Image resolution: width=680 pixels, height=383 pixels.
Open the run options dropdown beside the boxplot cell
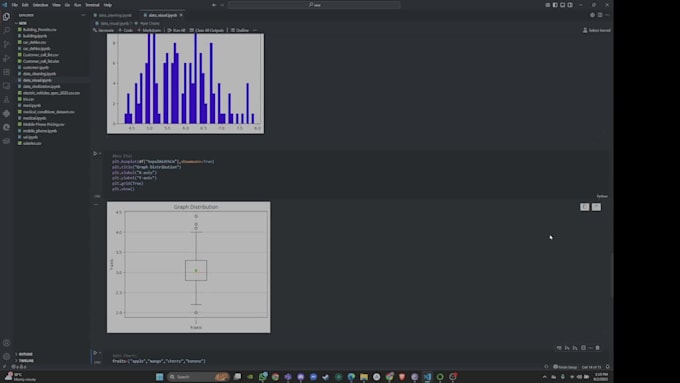pos(100,154)
